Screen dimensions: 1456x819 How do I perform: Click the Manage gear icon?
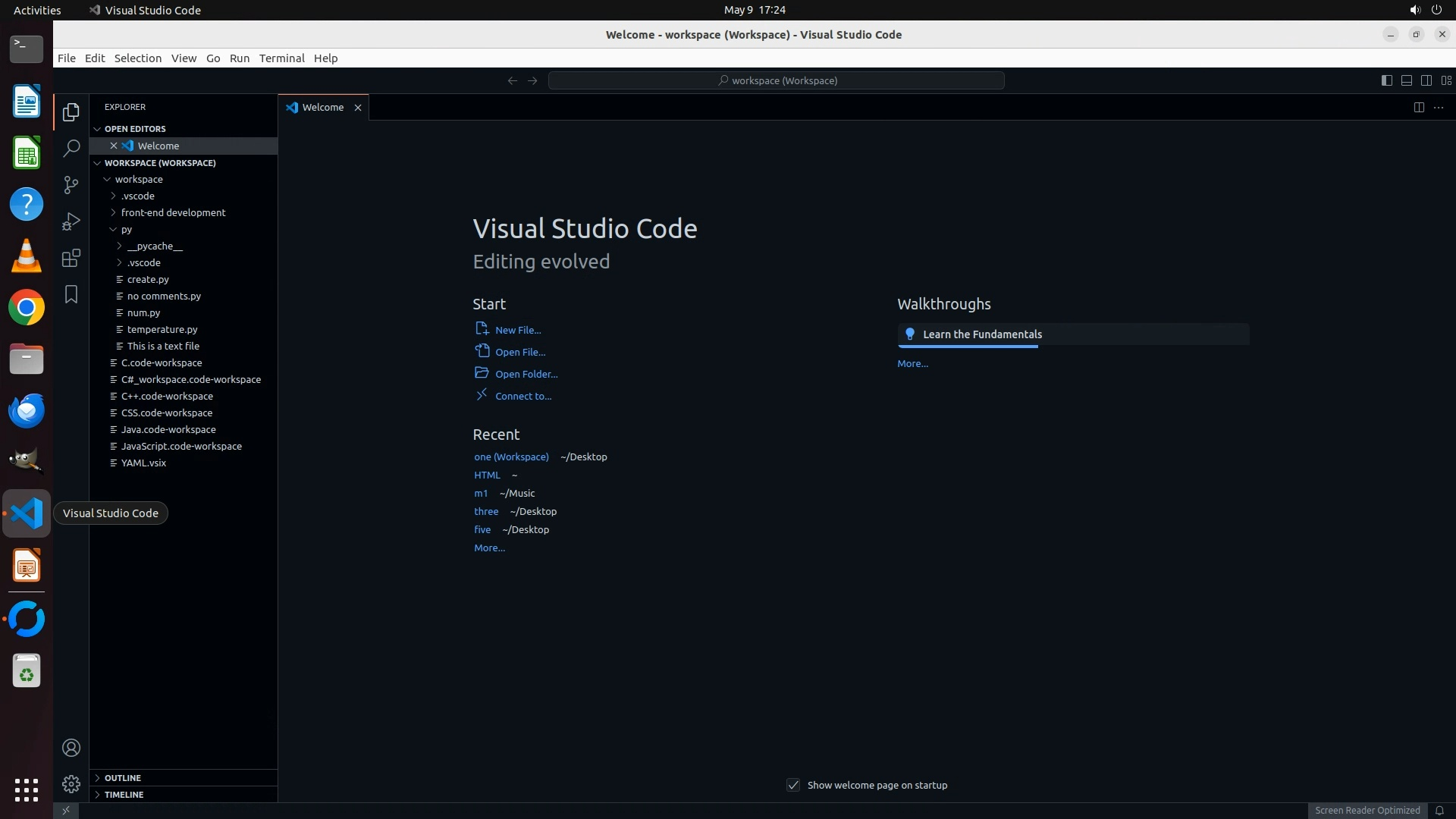coord(71,783)
